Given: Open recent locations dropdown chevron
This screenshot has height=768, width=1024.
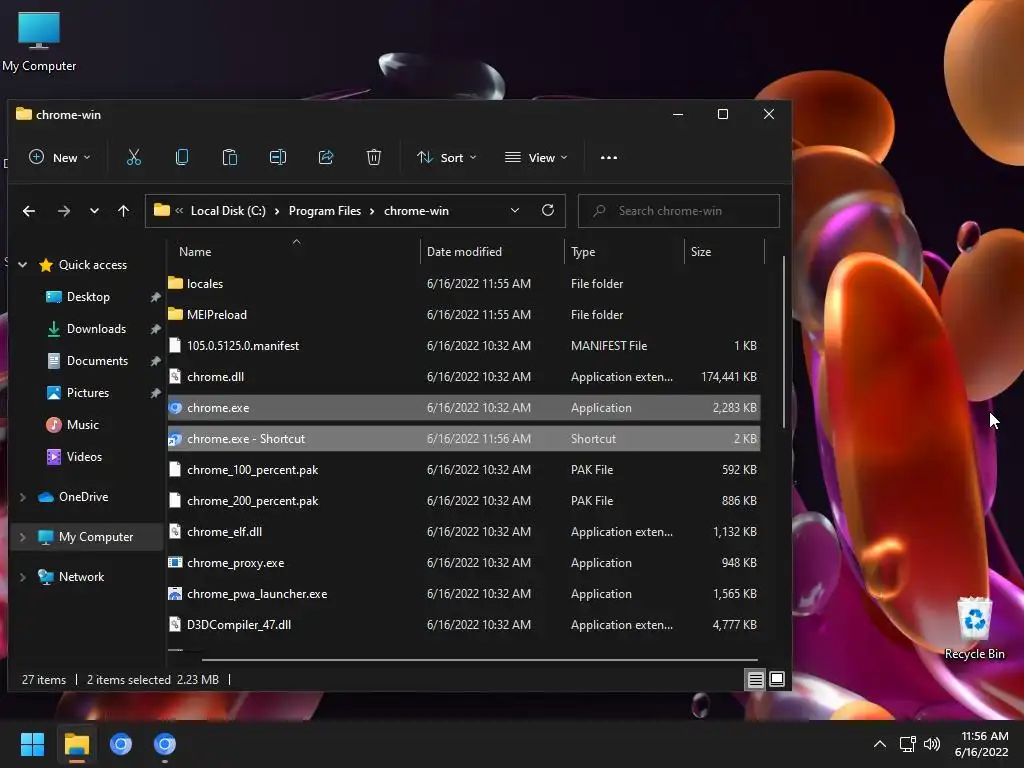Looking at the screenshot, I should coord(94,211).
